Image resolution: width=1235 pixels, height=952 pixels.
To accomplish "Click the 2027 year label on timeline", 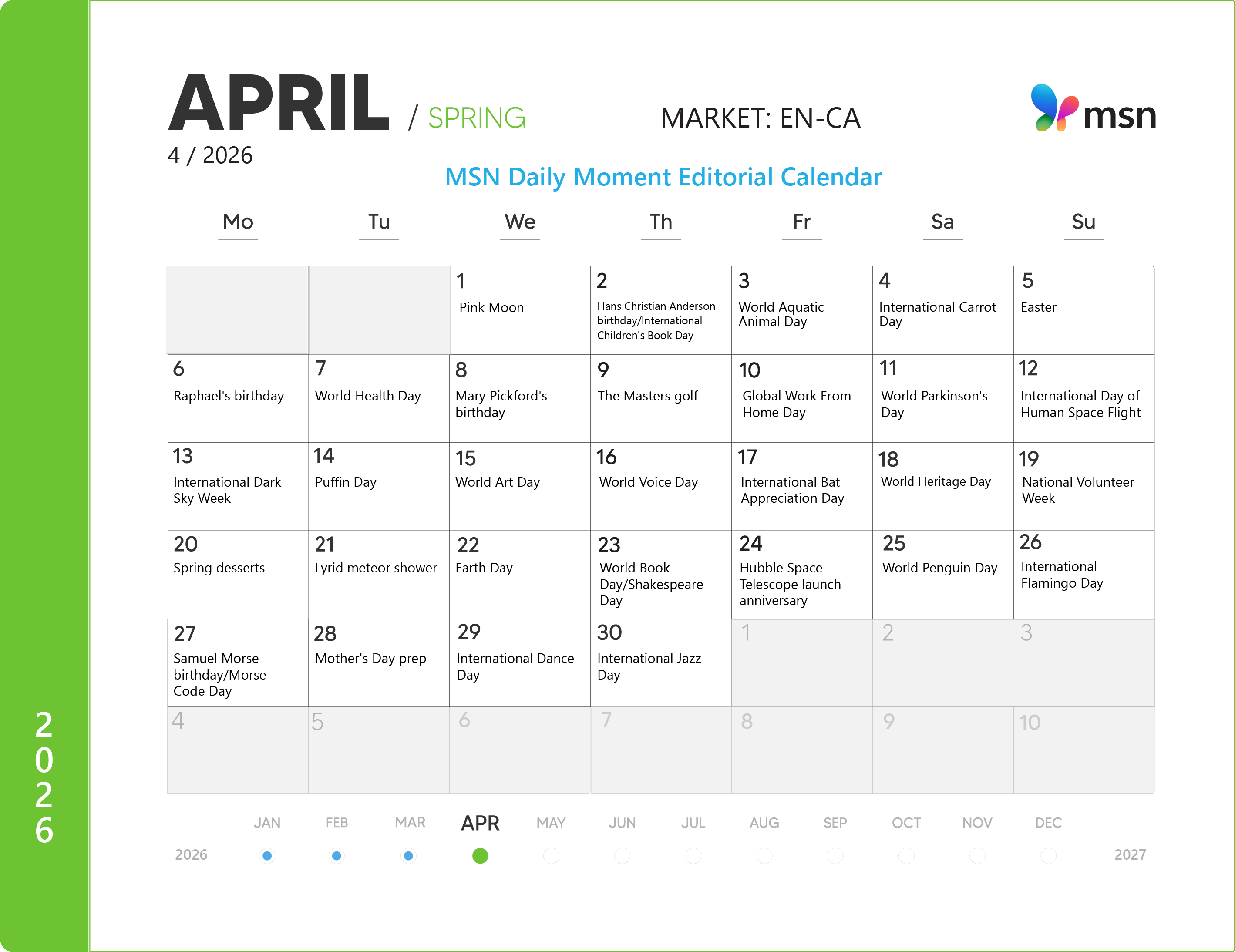I will point(1130,855).
